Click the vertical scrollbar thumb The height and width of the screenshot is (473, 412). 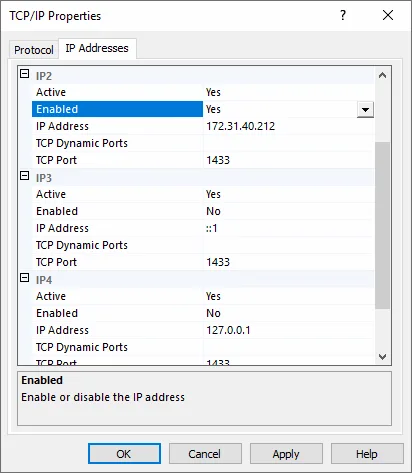[382, 225]
